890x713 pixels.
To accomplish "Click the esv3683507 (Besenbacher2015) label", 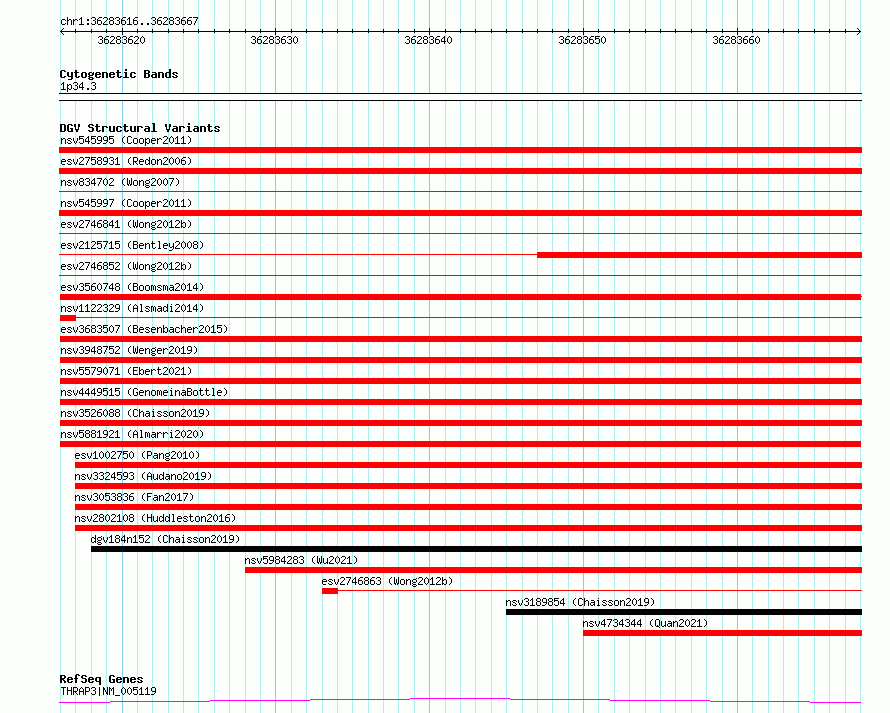I will [144, 329].
